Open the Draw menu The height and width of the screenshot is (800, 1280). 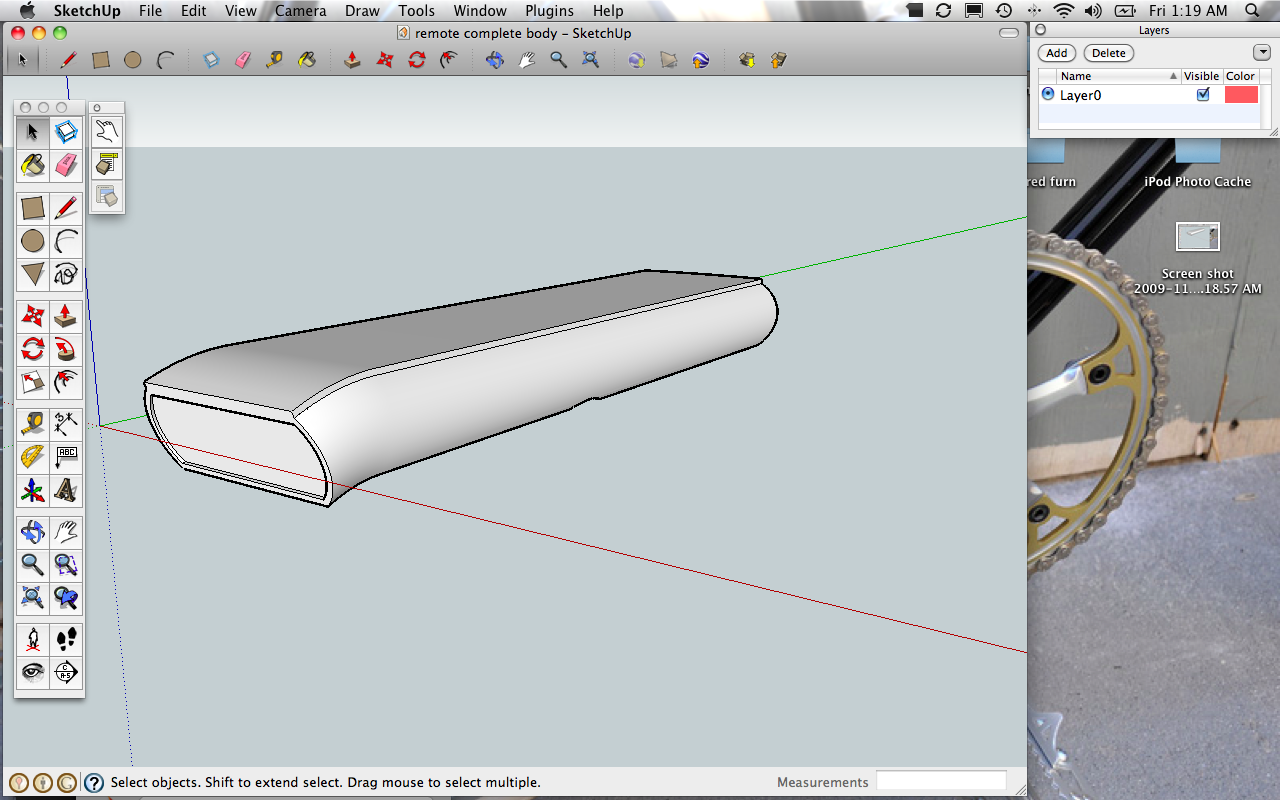point(362,11)
